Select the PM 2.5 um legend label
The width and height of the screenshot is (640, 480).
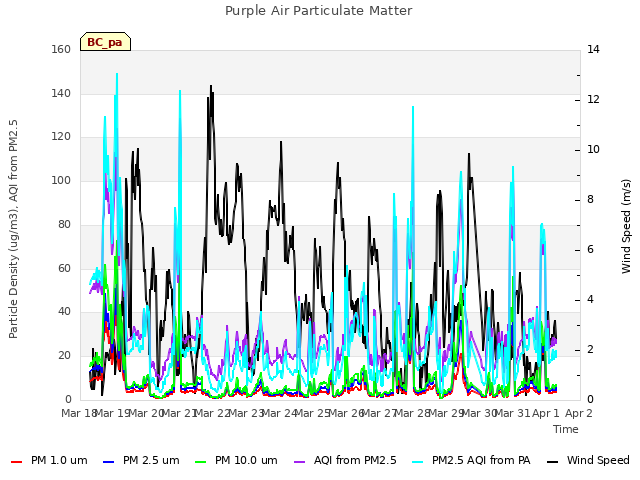coord(151,460)
